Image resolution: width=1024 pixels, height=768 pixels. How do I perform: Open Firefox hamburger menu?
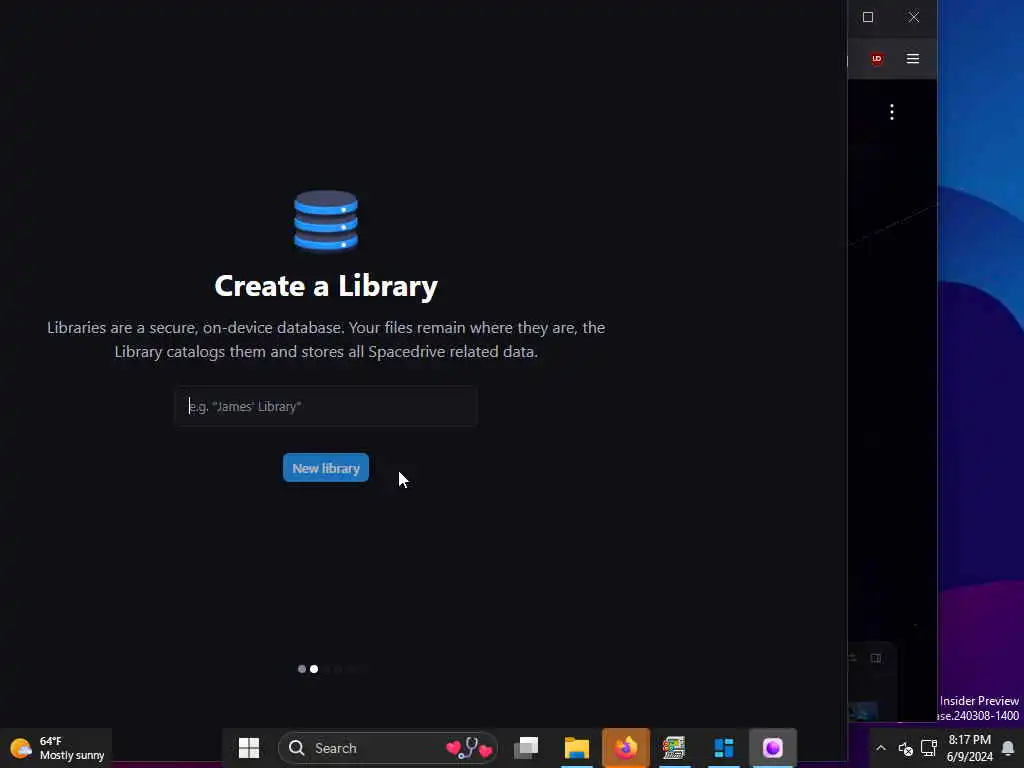coord(913,59)
